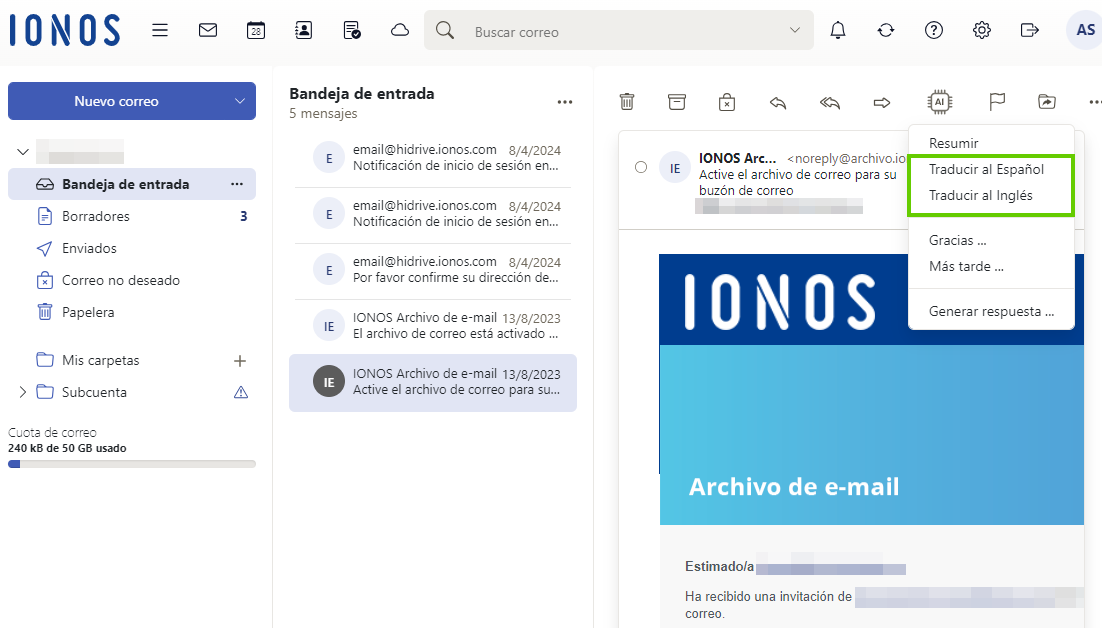
Task: Open the hamburger navigation menu
Action: pyautogui.click(x=160, y=30)
